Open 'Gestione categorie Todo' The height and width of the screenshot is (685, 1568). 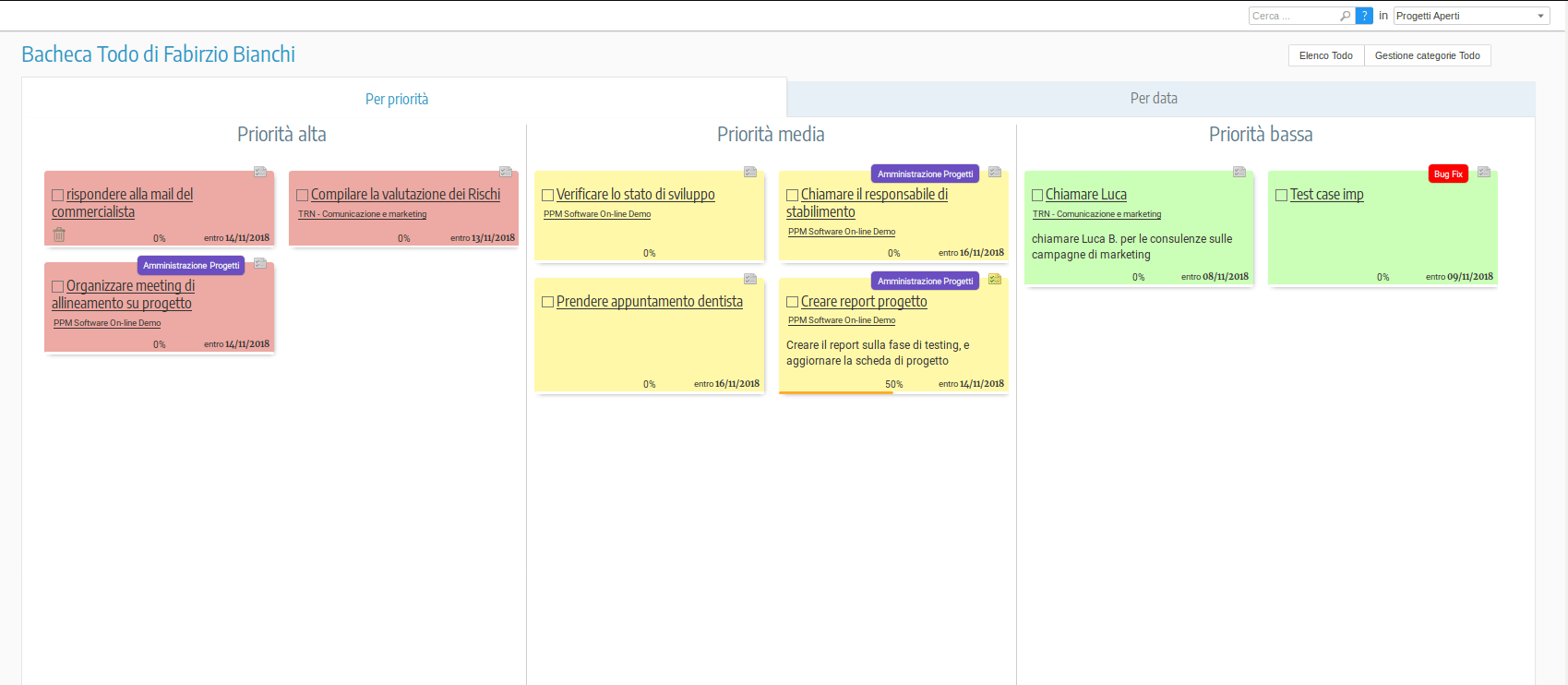tap(1427, 55)
